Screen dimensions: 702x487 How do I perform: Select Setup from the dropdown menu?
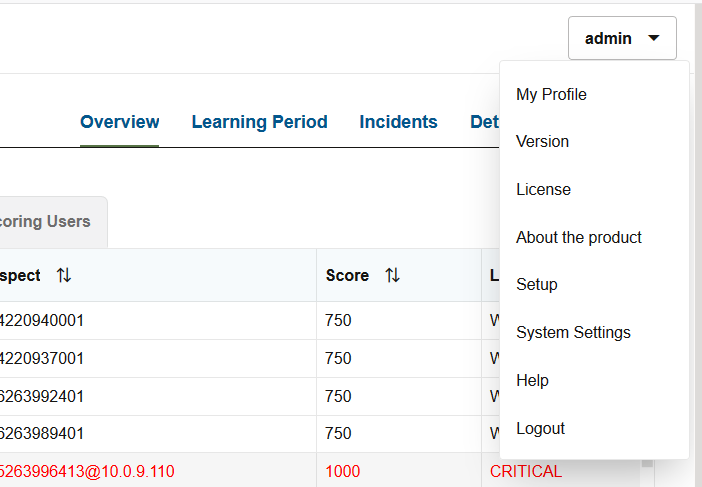tap(536, 285)
